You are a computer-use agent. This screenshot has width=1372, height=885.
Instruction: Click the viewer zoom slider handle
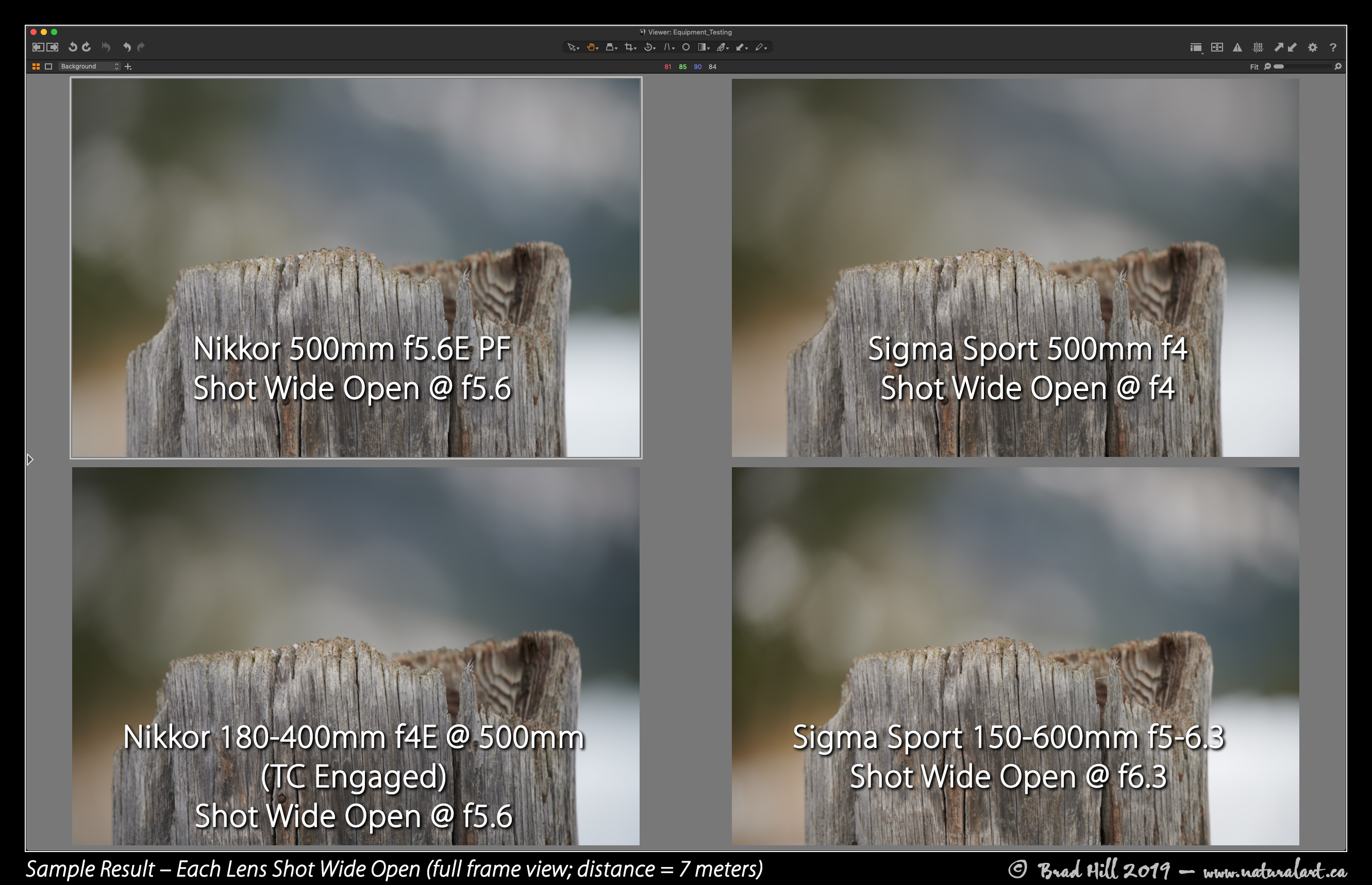coord(1279,66)
